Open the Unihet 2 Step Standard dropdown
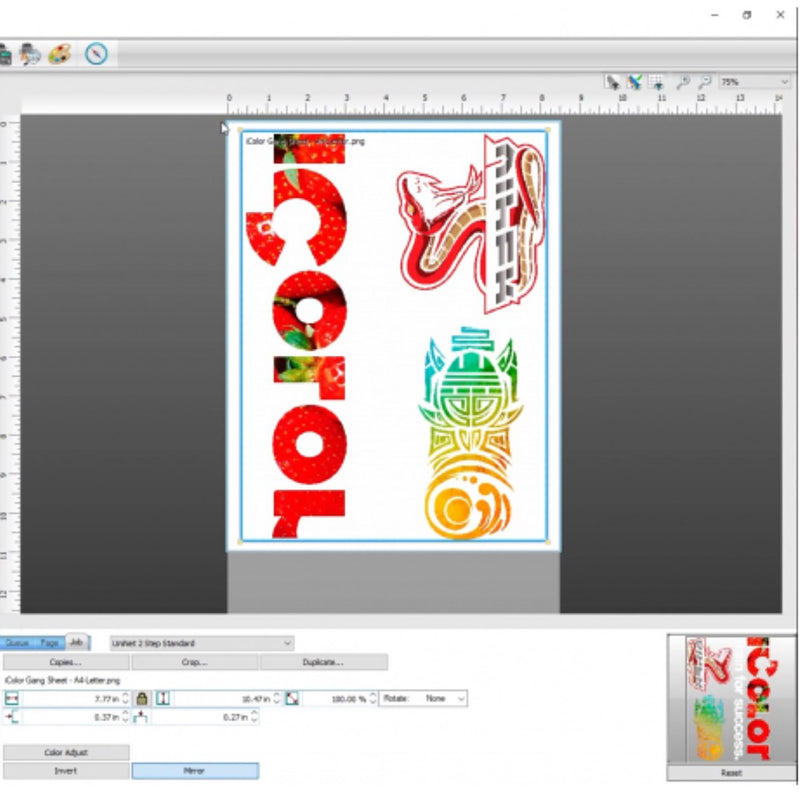Screen dimensions: 800x800 pos(201,643)
